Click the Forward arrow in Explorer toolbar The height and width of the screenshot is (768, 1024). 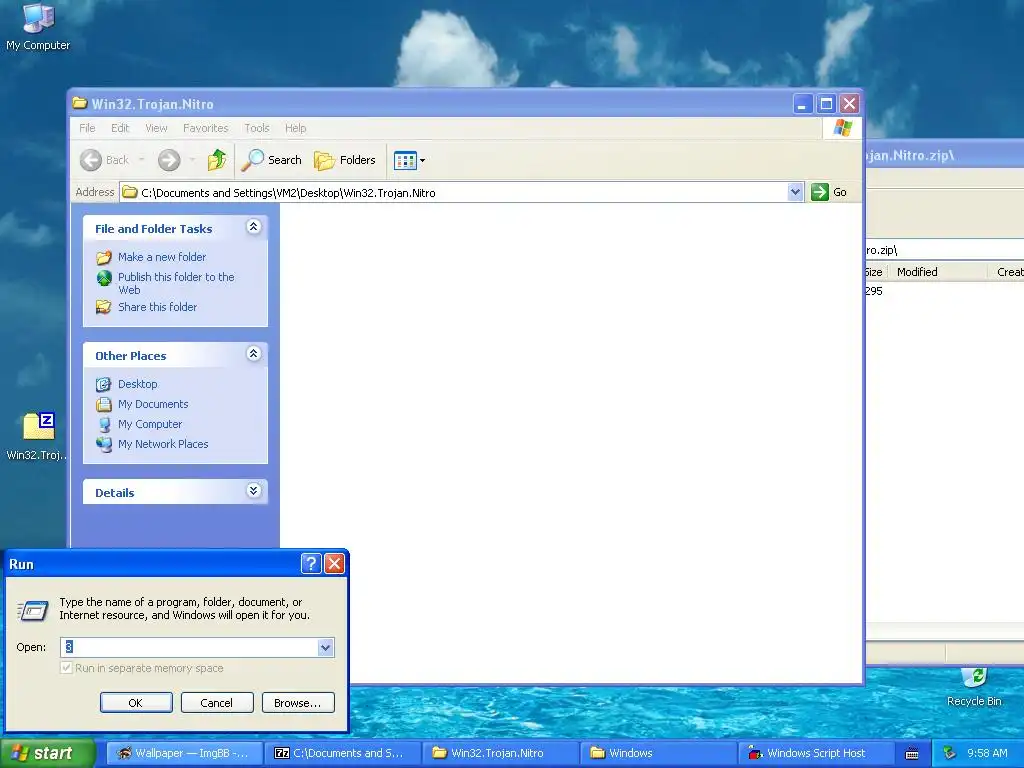point(169,160)
